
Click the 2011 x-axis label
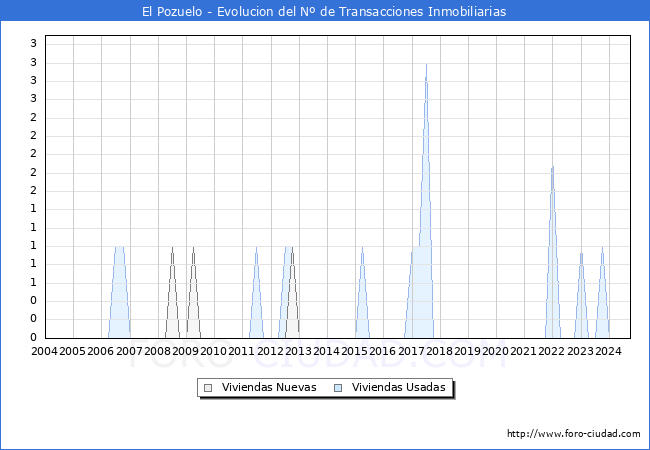(x=242, y=351)
